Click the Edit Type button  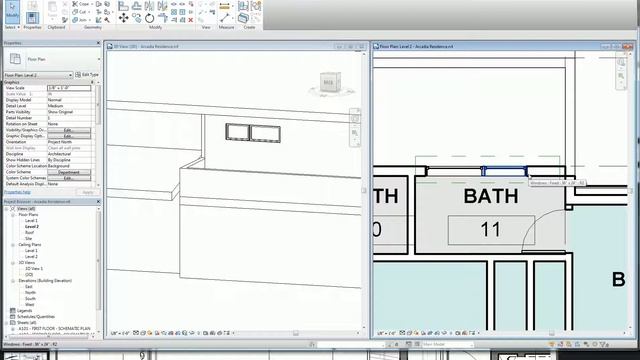coord(87,75)
